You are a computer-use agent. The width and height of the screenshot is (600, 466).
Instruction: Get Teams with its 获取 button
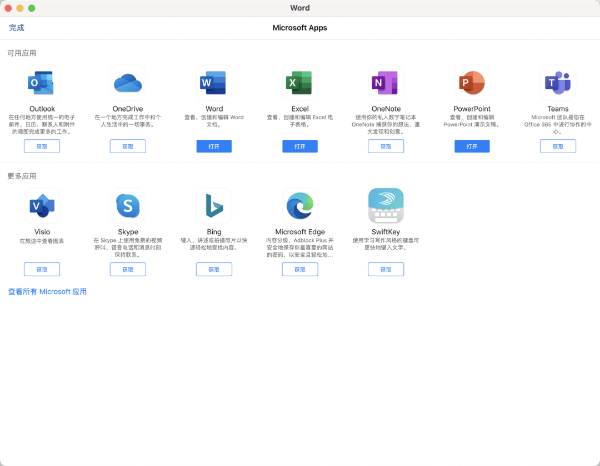[x=558, y=146]
